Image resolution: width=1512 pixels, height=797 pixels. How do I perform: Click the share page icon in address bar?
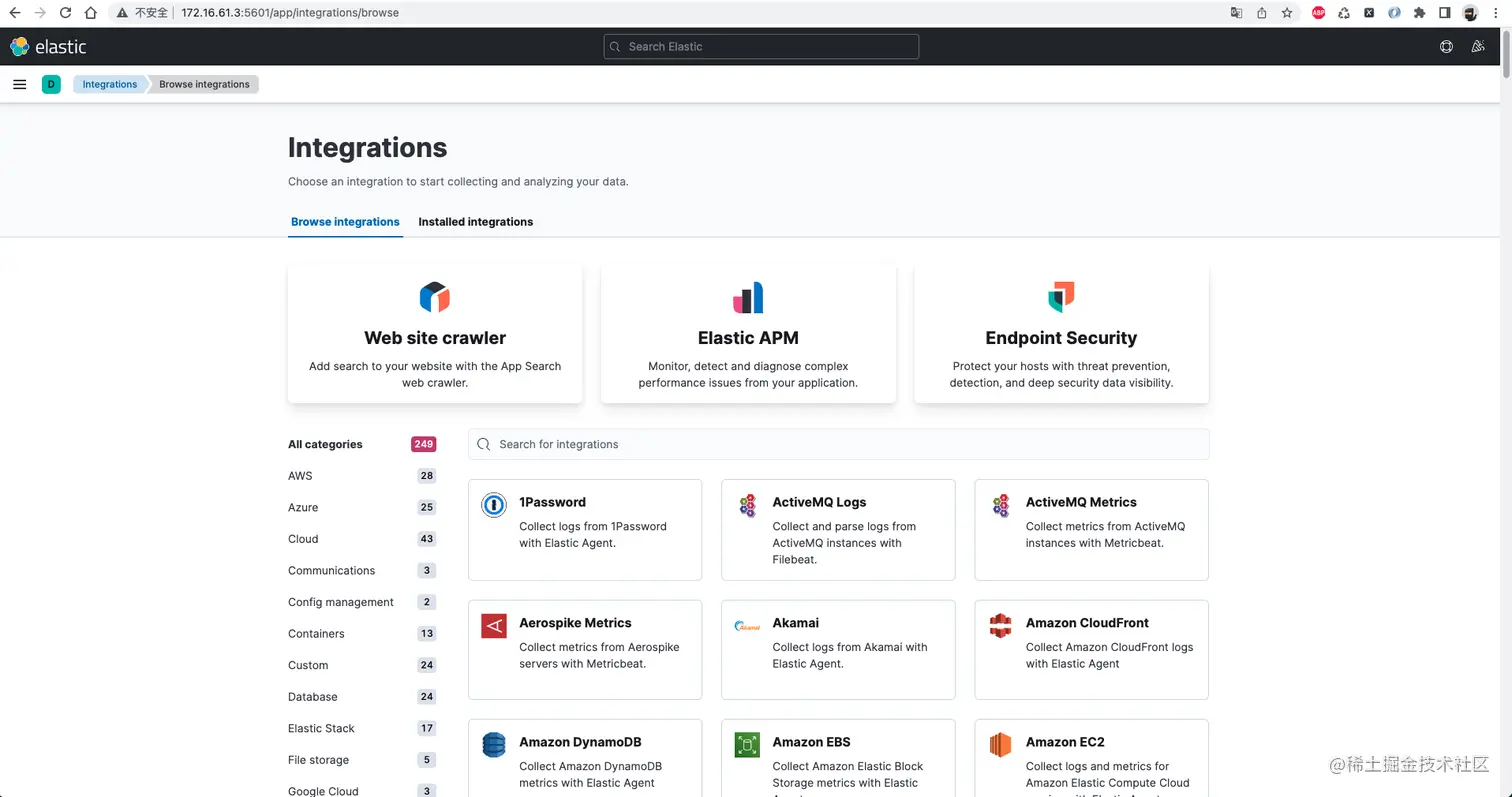1262,13
